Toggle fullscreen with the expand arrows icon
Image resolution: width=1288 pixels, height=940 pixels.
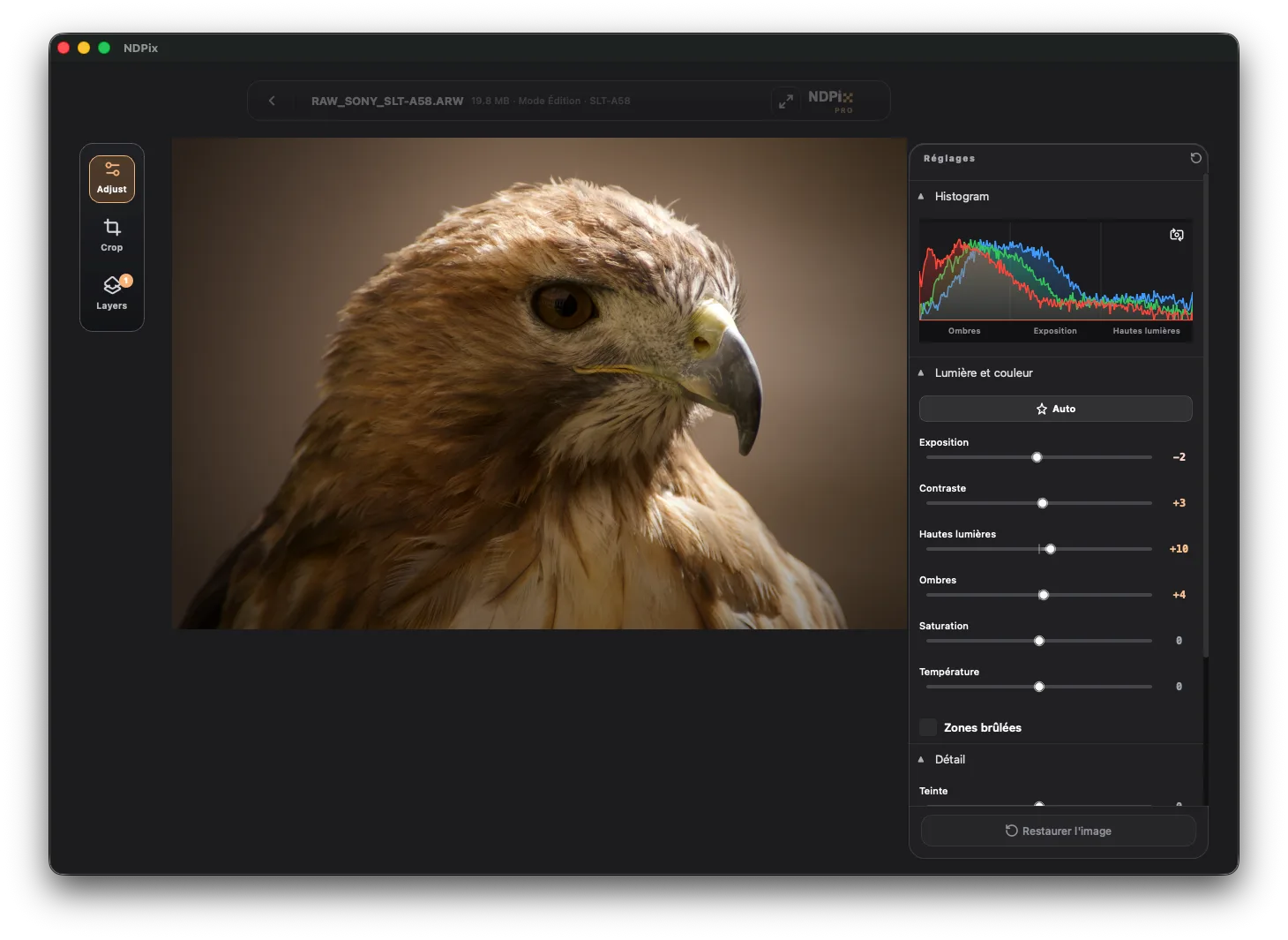click(786, 101)
